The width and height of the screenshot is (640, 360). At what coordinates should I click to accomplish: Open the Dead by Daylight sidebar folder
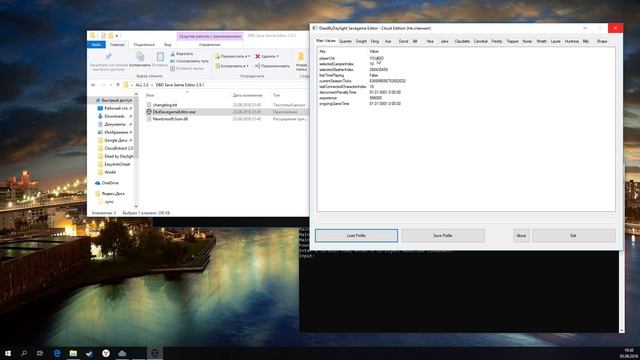[116, 156]
